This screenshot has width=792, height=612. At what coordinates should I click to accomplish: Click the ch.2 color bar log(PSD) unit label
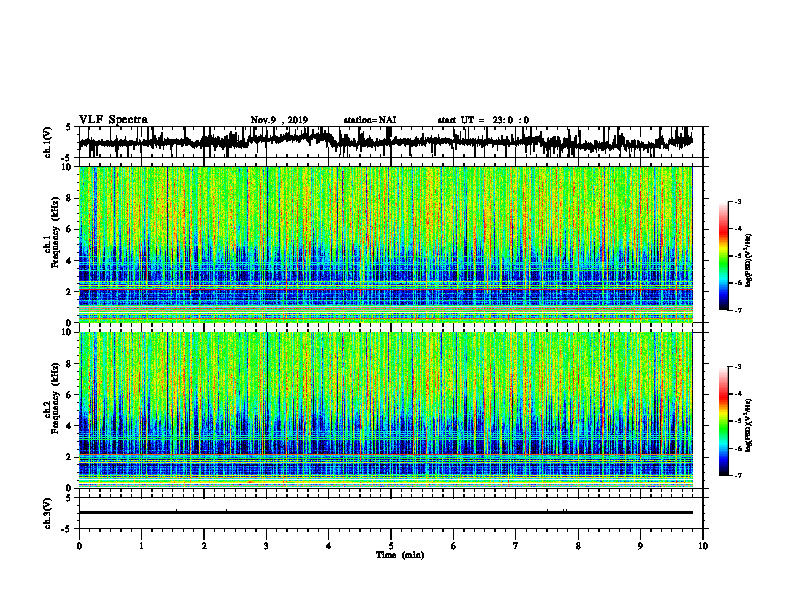[749, 425]
